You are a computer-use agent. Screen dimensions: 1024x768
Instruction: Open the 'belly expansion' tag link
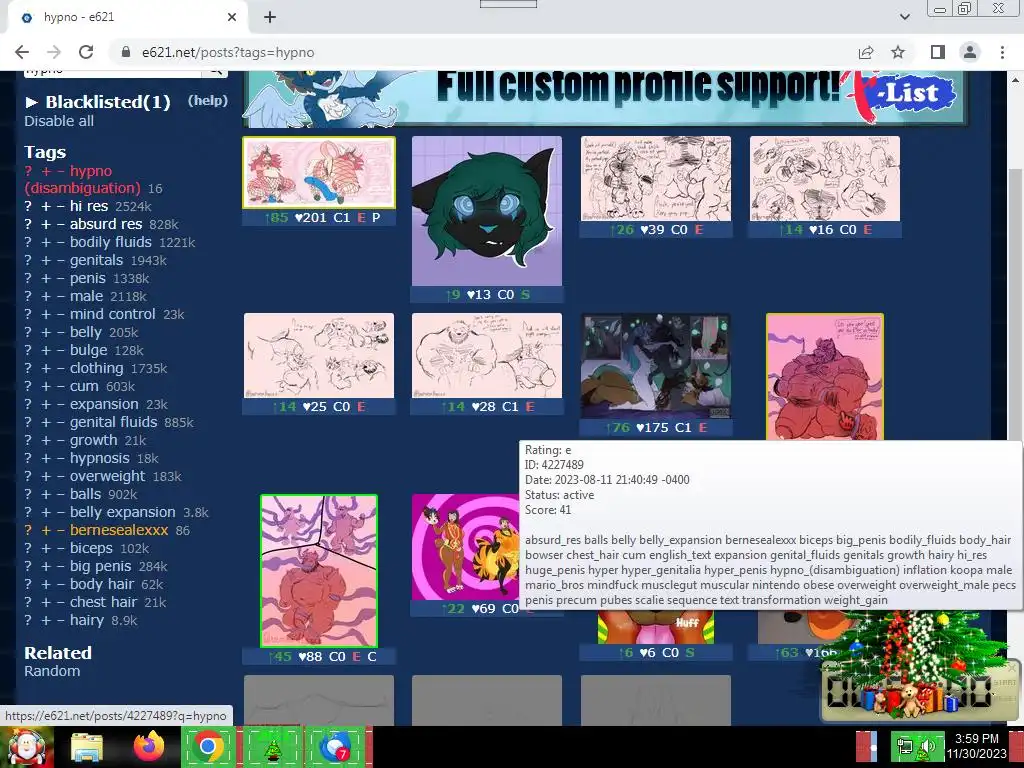(123, 512)
